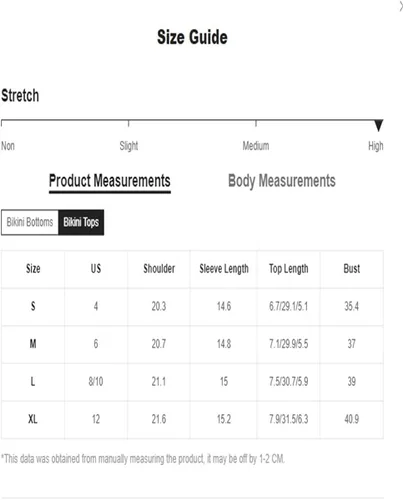Click the Sleeve Length column header
This screenshot has width=403, height=500.
pyautogui.click(x=224, y=269)
